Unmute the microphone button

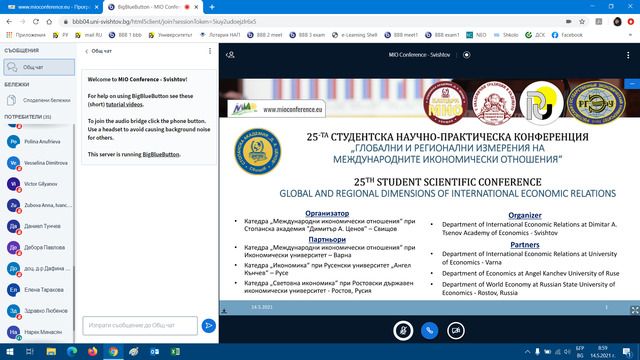pyautogui.click(x=403, y=330)
